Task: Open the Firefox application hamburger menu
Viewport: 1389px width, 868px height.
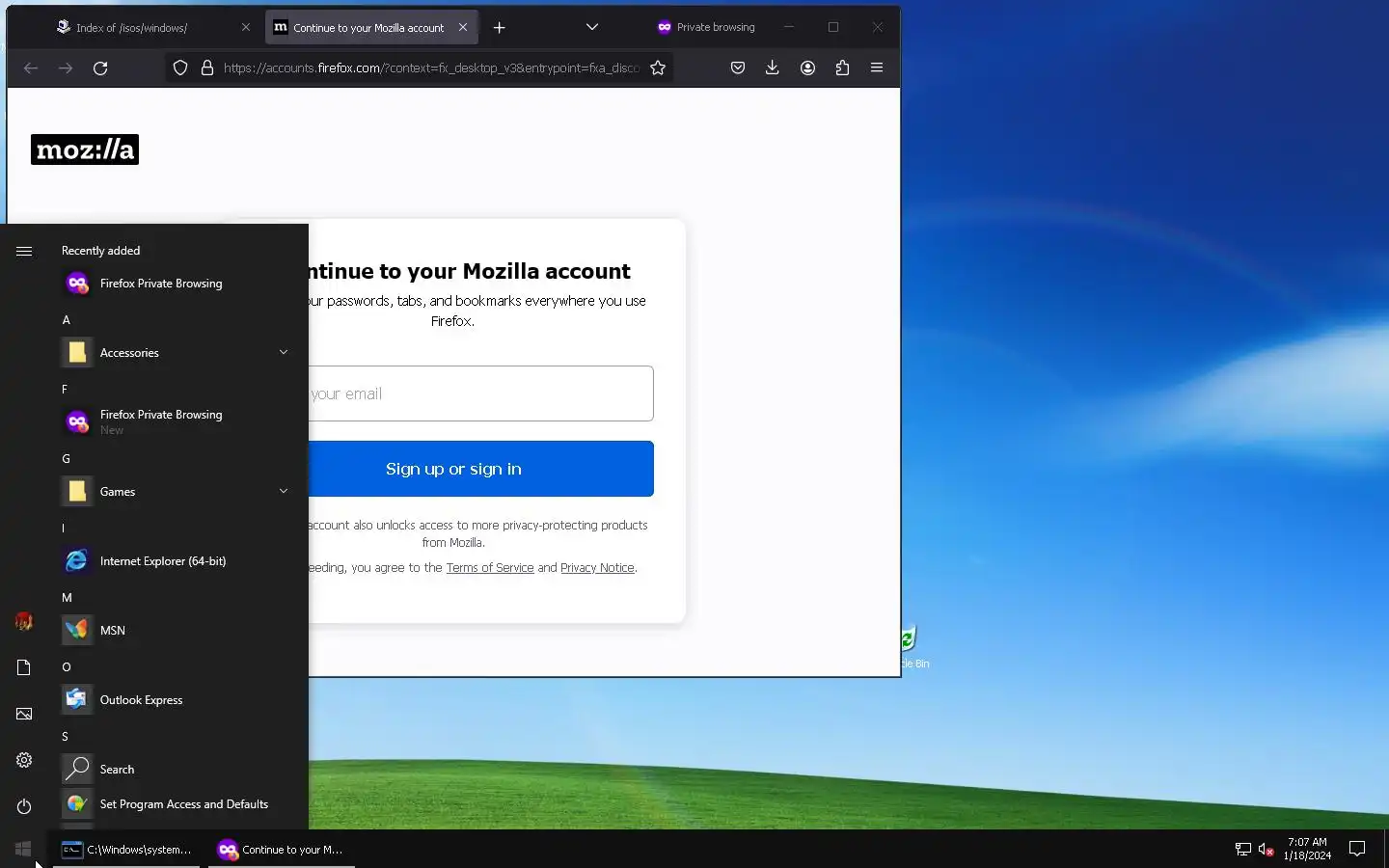Action: pyautogui.click(x=877, y=68)
